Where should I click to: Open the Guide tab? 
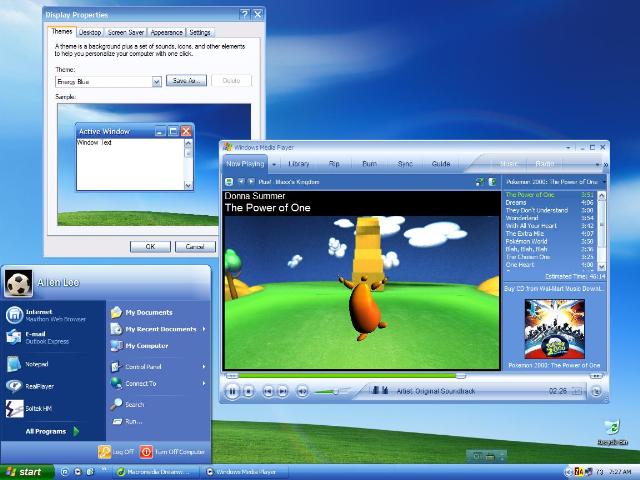(x=441, y=164)
